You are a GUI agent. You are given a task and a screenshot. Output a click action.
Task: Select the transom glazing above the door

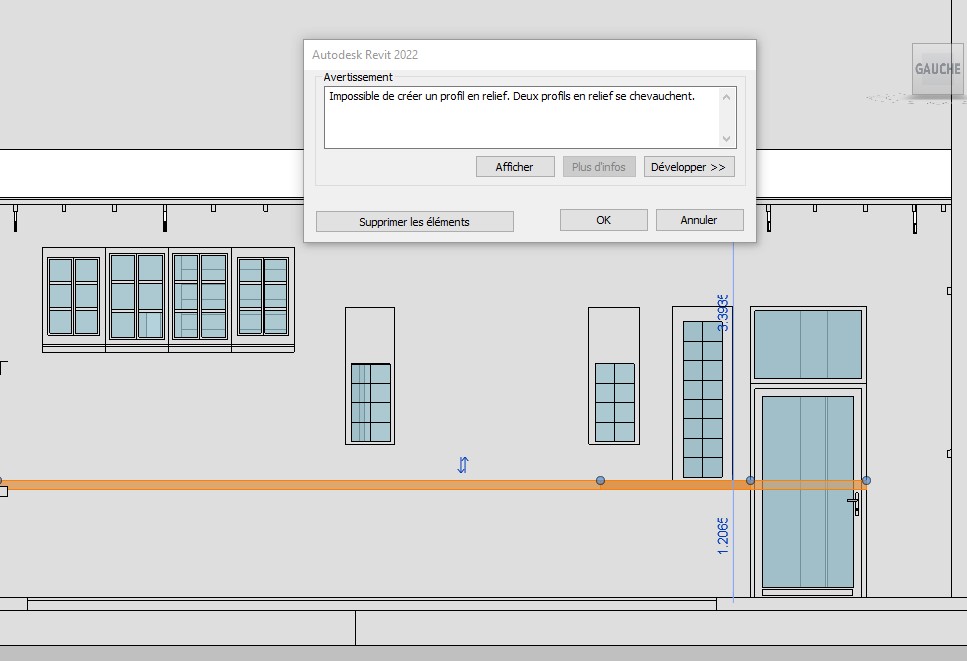coord(807,344)
